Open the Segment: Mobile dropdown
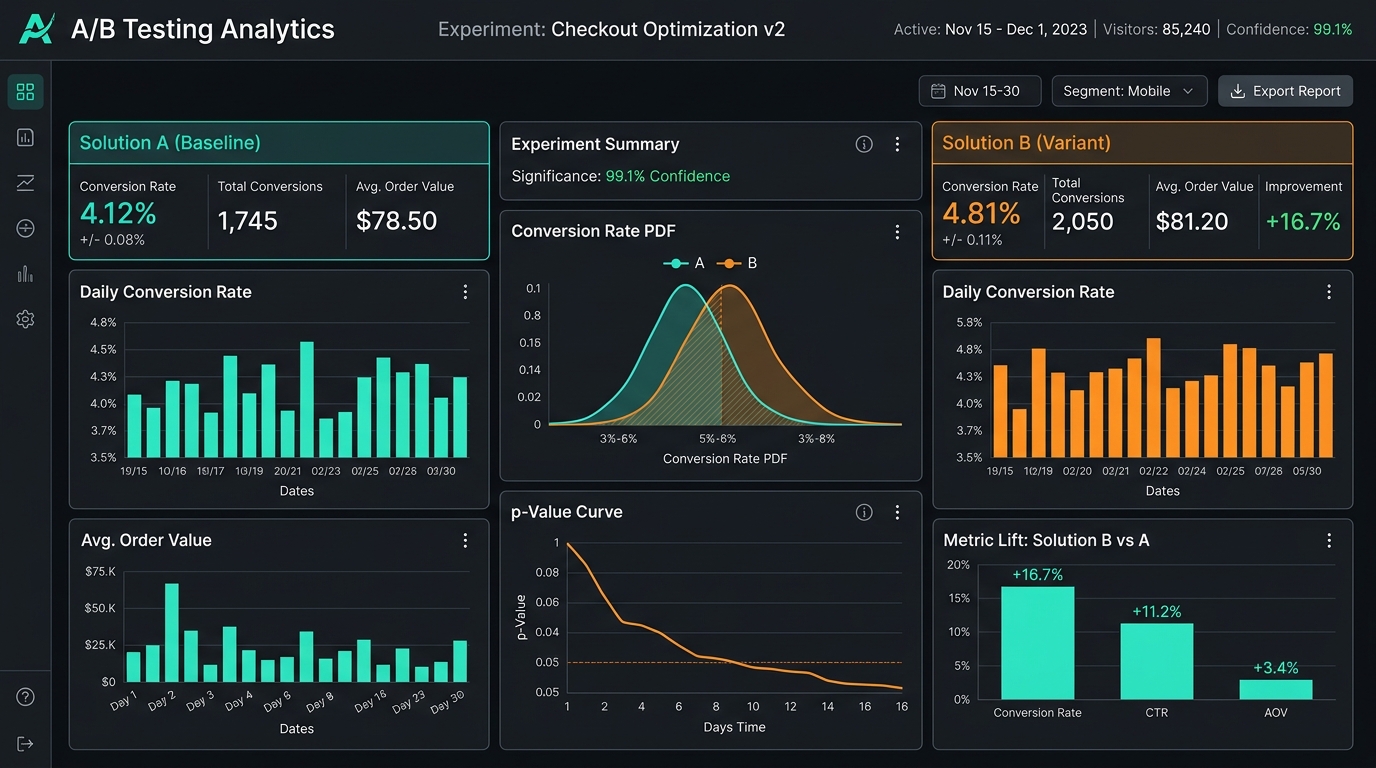This screenshot has height=768, width=1376. (x=1129, y=91)
